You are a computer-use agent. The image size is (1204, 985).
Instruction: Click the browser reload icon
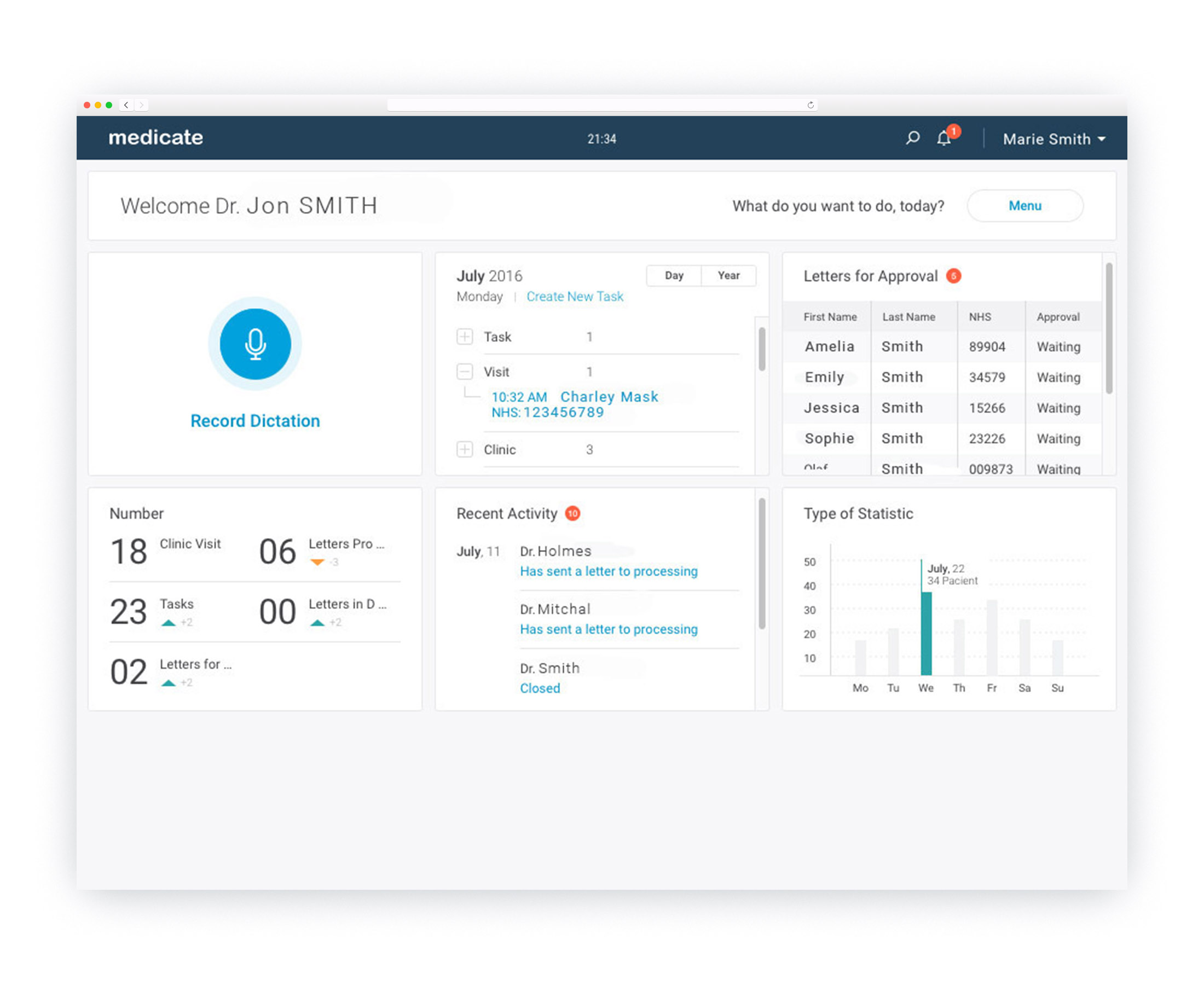pyautogui.click(x=810, y=105)
